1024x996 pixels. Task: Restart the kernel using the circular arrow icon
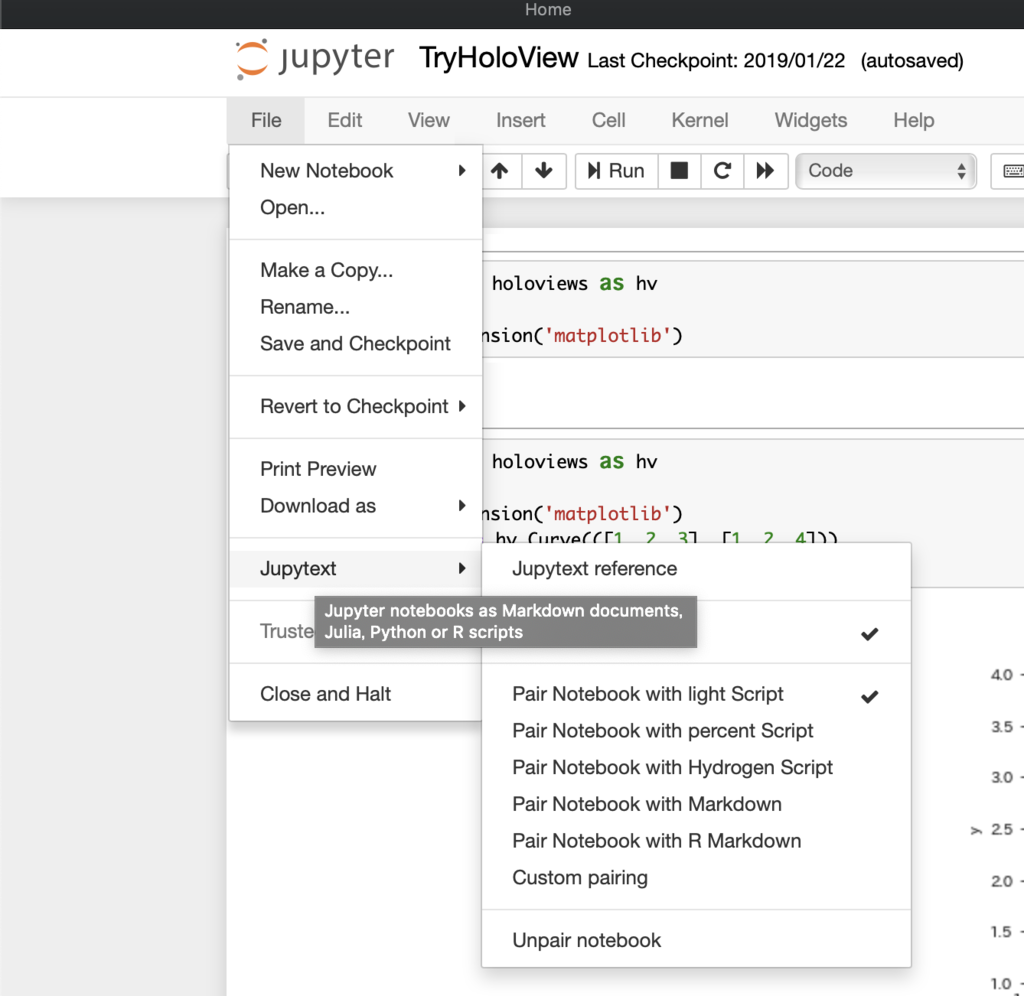tap(722, 171)
